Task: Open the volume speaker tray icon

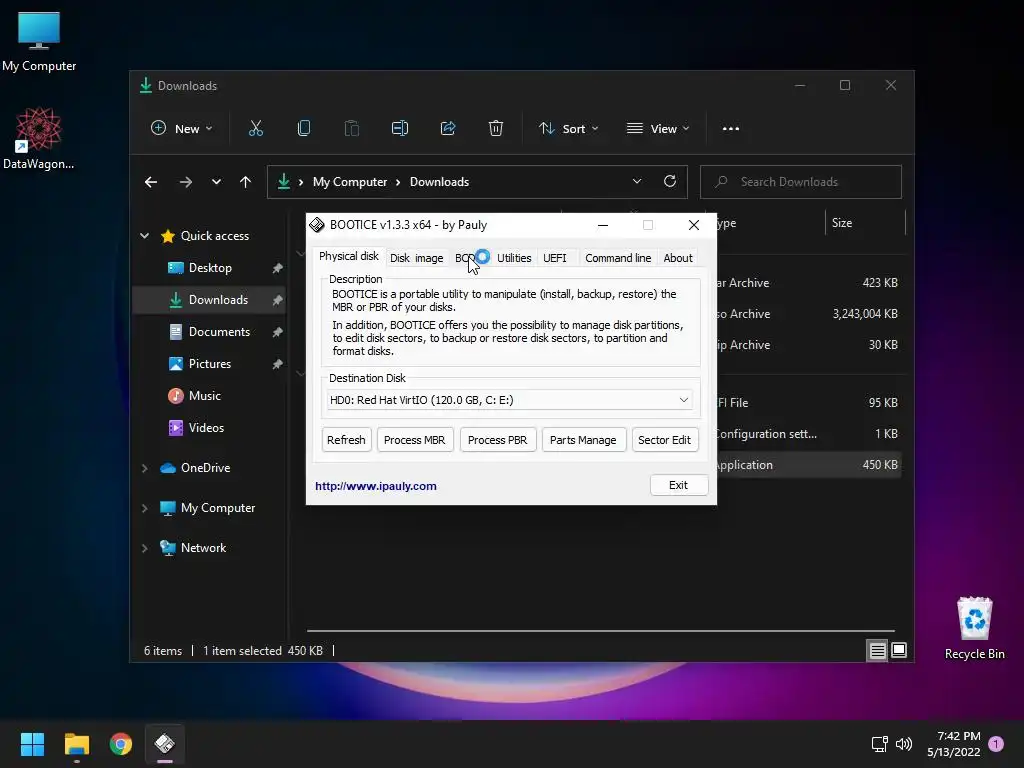Action: tap(904, 744)
